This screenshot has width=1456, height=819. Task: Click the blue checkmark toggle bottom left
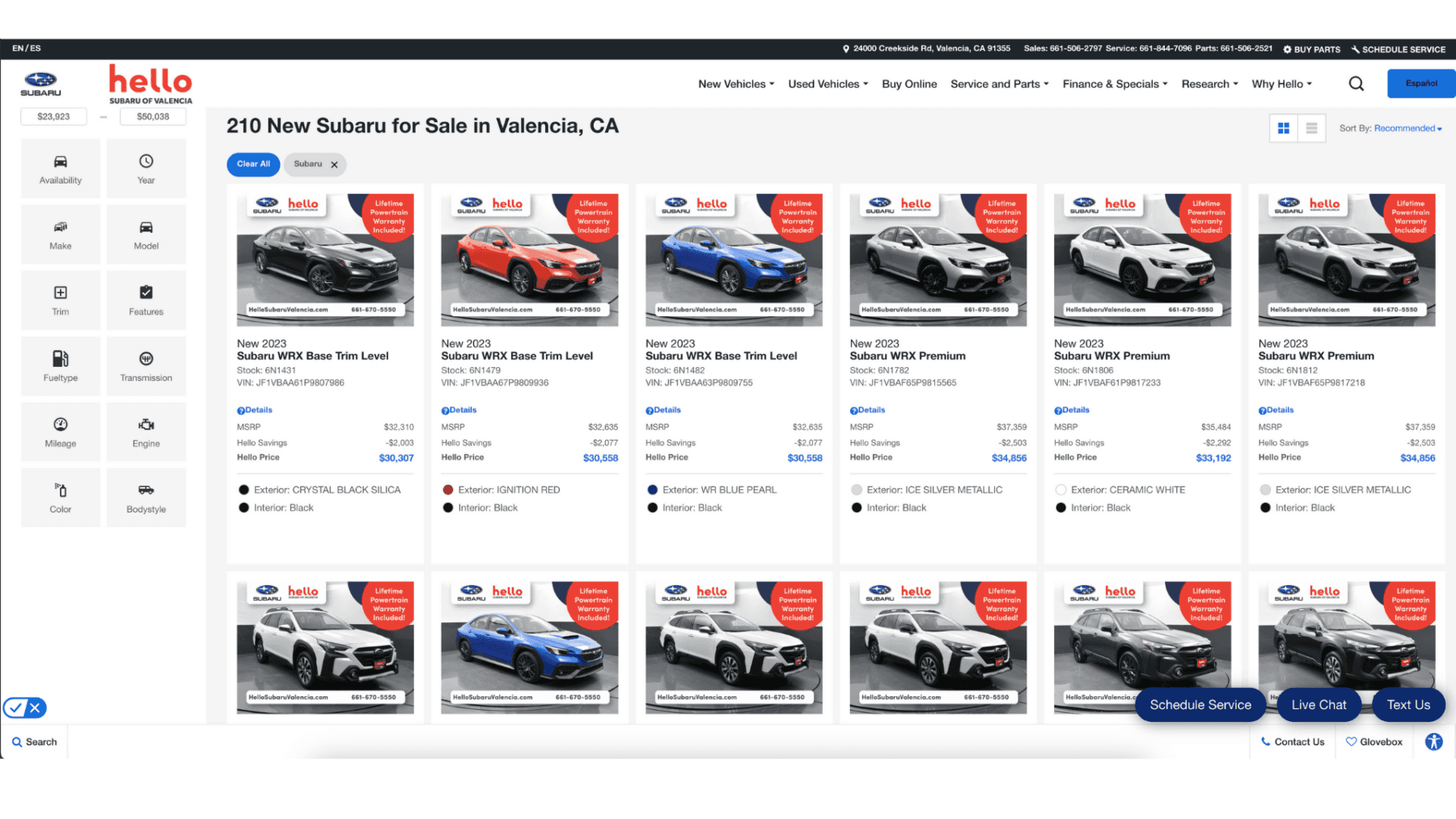(x=15, y=707)
